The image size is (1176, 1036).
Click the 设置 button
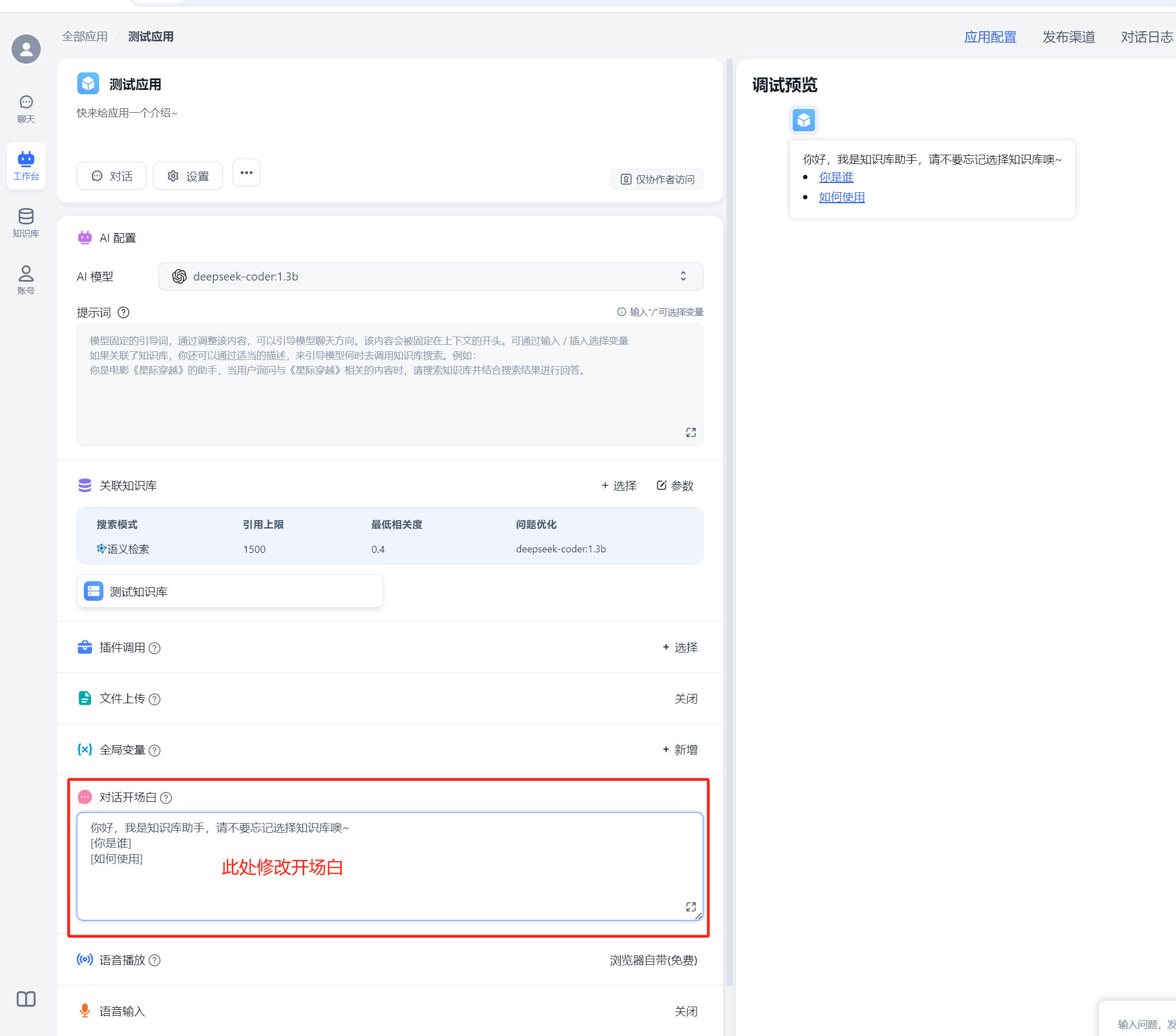(x=188, y=176)
